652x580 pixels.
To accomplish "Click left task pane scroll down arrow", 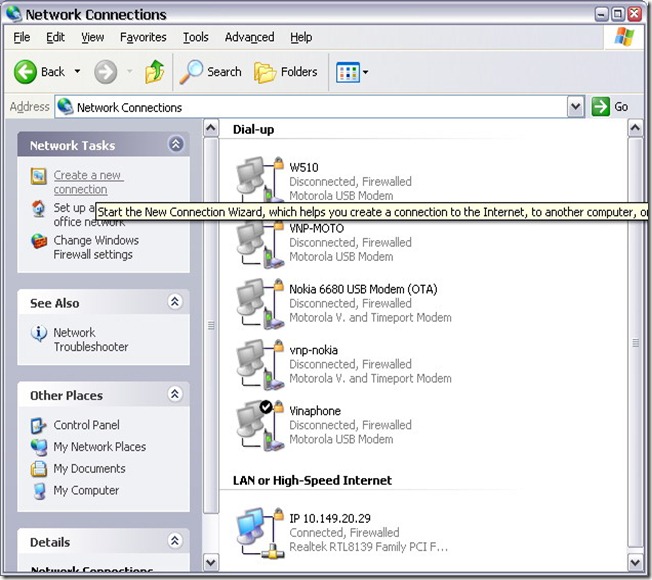I will (x=211, y=563).
